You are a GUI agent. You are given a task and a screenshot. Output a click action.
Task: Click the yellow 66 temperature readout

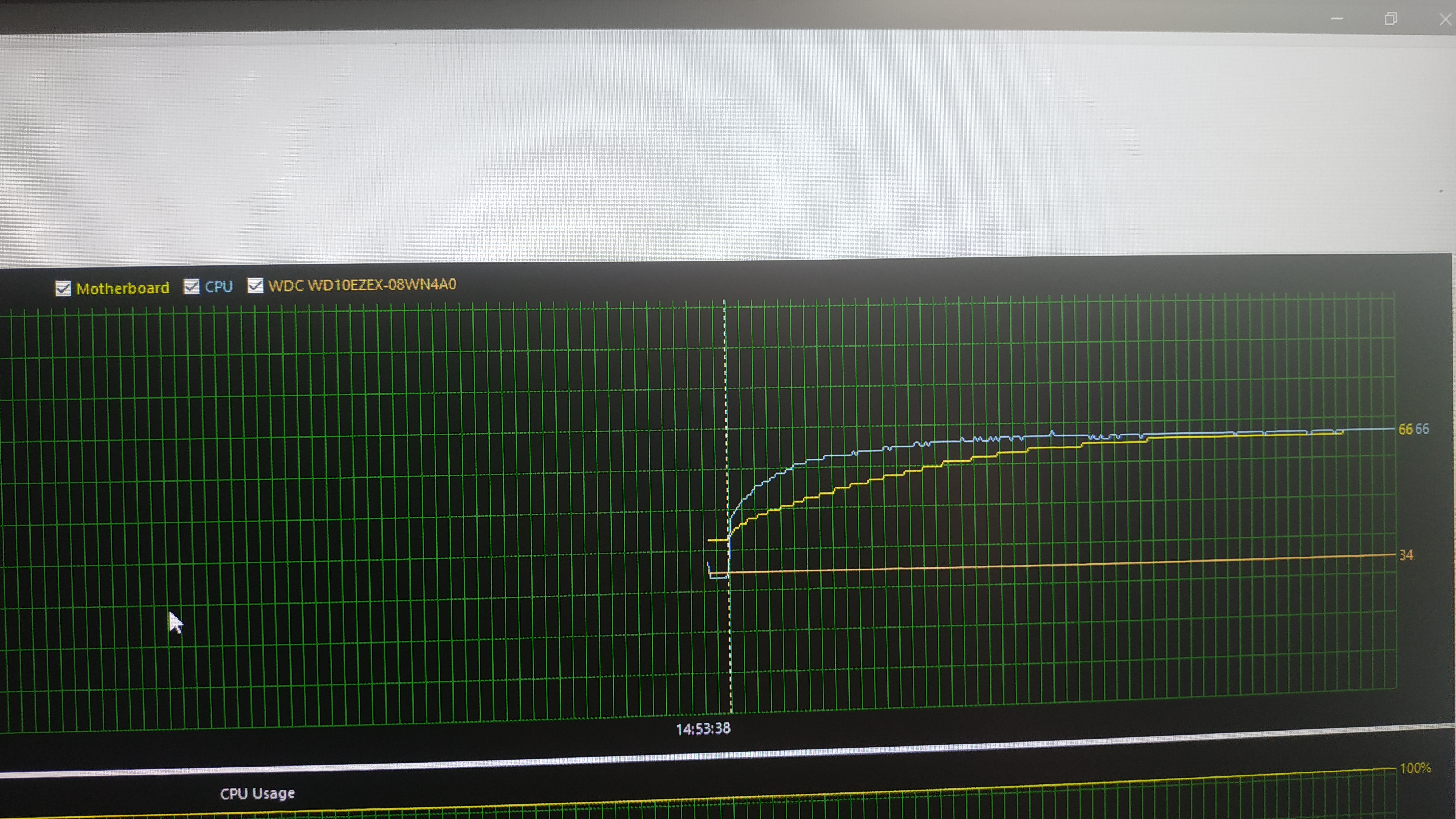click(1405, 430)
